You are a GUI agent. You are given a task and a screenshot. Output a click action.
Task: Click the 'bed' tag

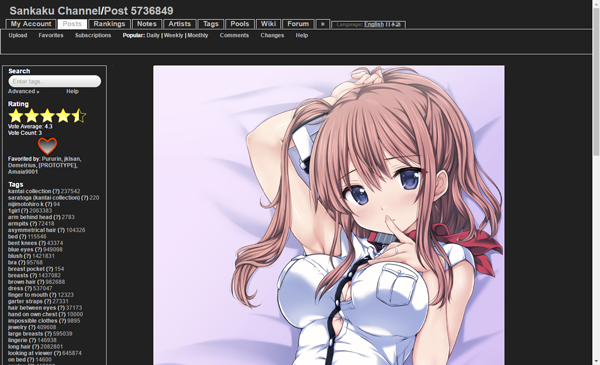(13, 237)
